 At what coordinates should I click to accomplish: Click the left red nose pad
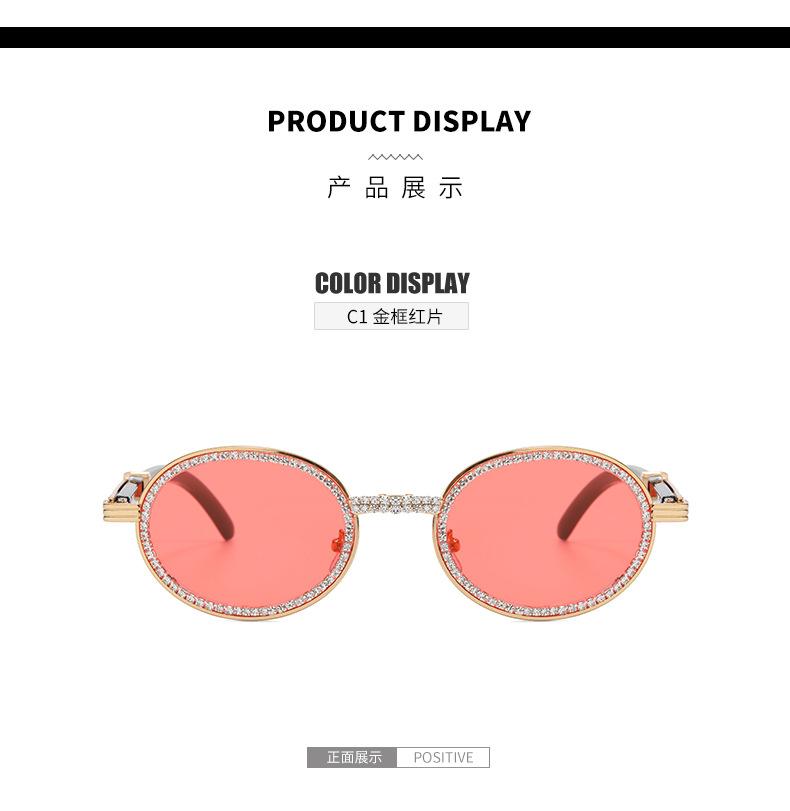tap(339, 540)
